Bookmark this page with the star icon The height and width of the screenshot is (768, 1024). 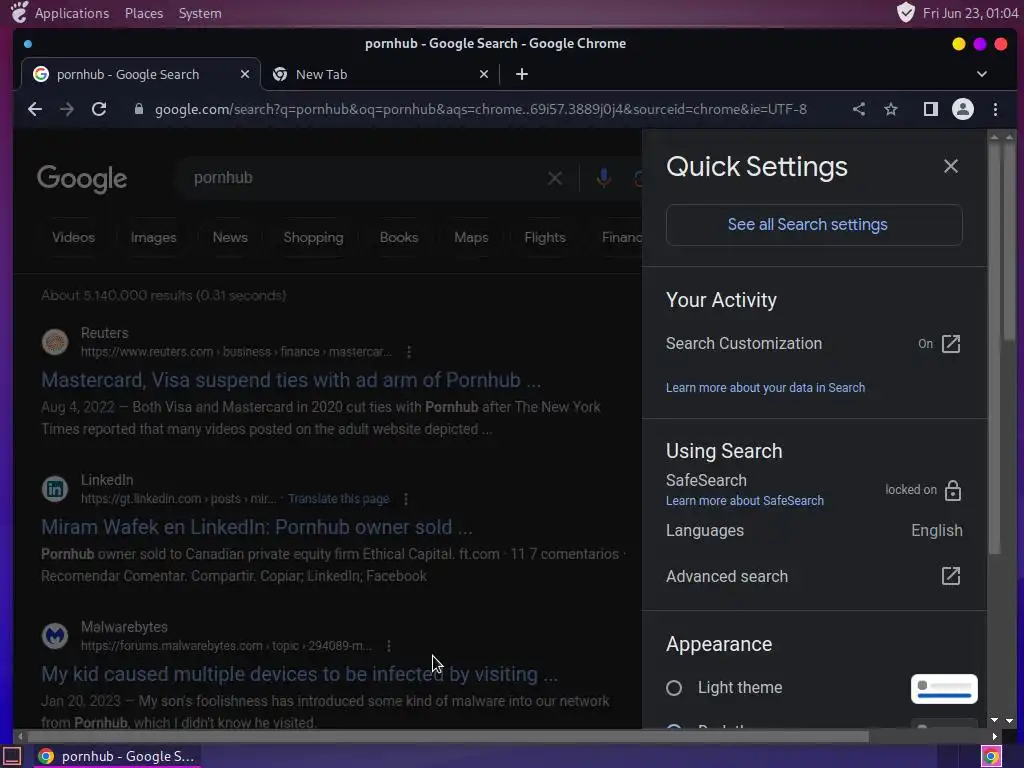pyautogui.click(x=891, y=109)
